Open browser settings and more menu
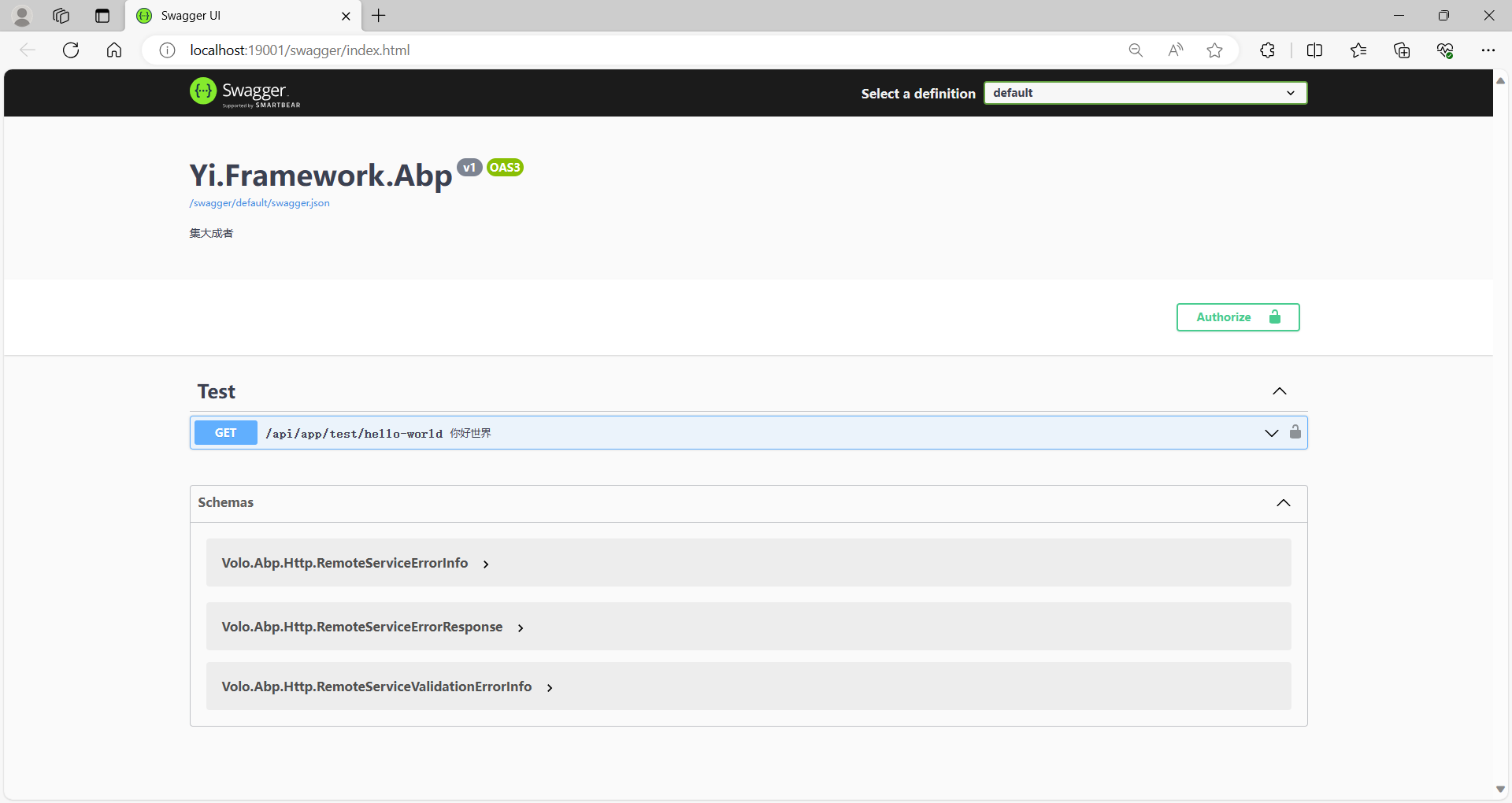1512x803 pixels. [1488, 50]
